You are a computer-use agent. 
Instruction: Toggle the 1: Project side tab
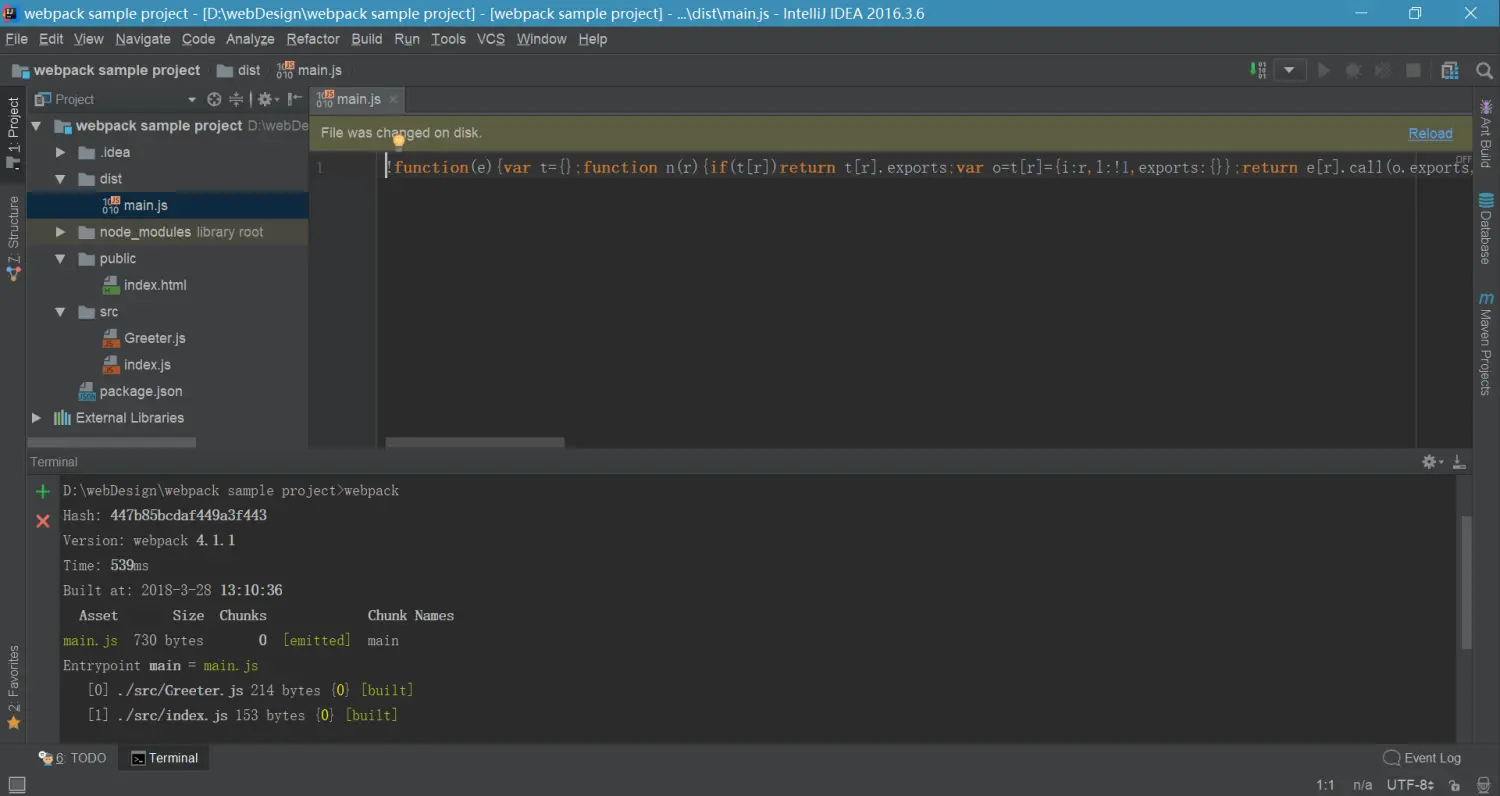click(13, 132)
